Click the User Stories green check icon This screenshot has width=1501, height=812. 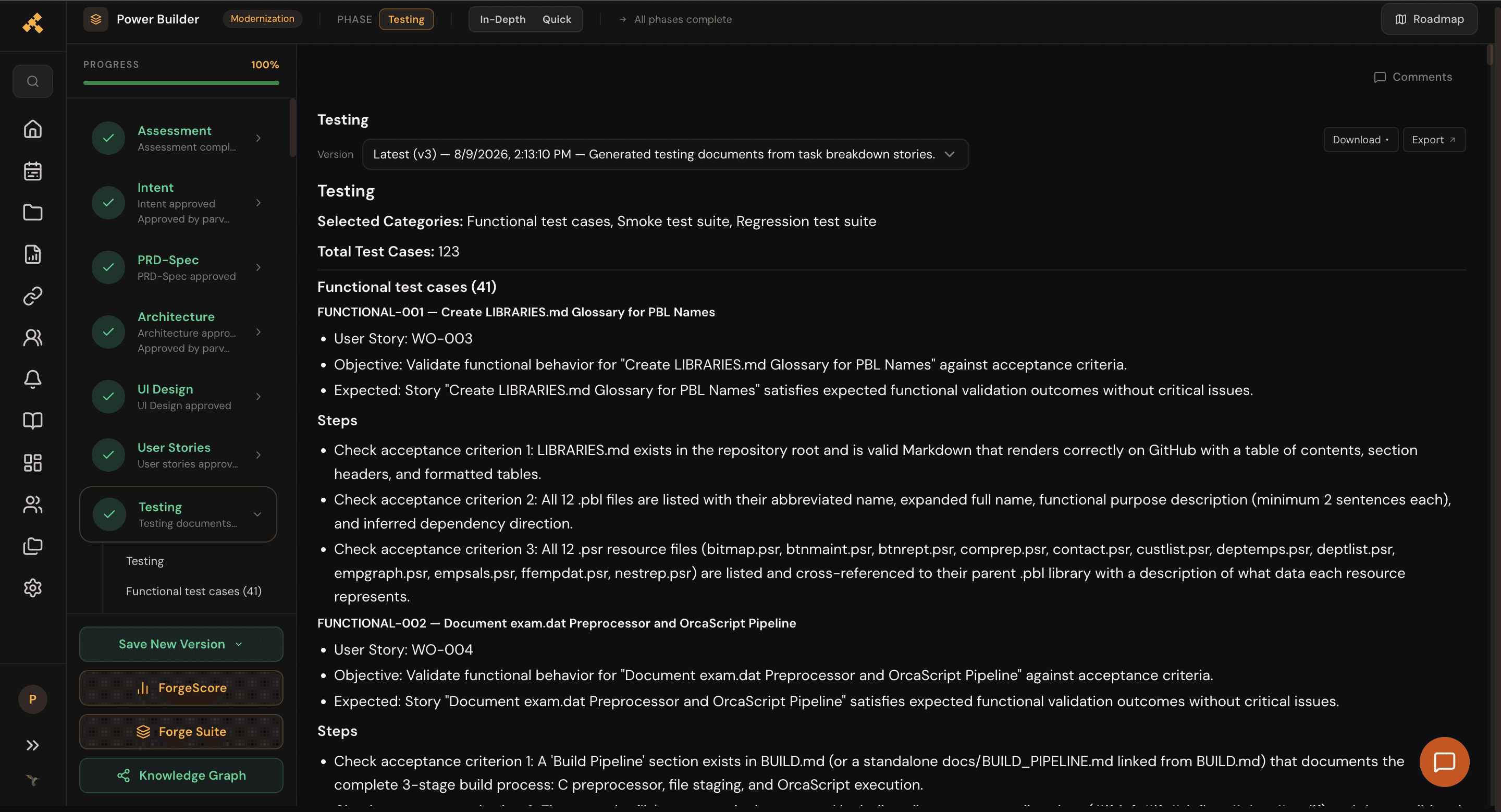[108, 455]
